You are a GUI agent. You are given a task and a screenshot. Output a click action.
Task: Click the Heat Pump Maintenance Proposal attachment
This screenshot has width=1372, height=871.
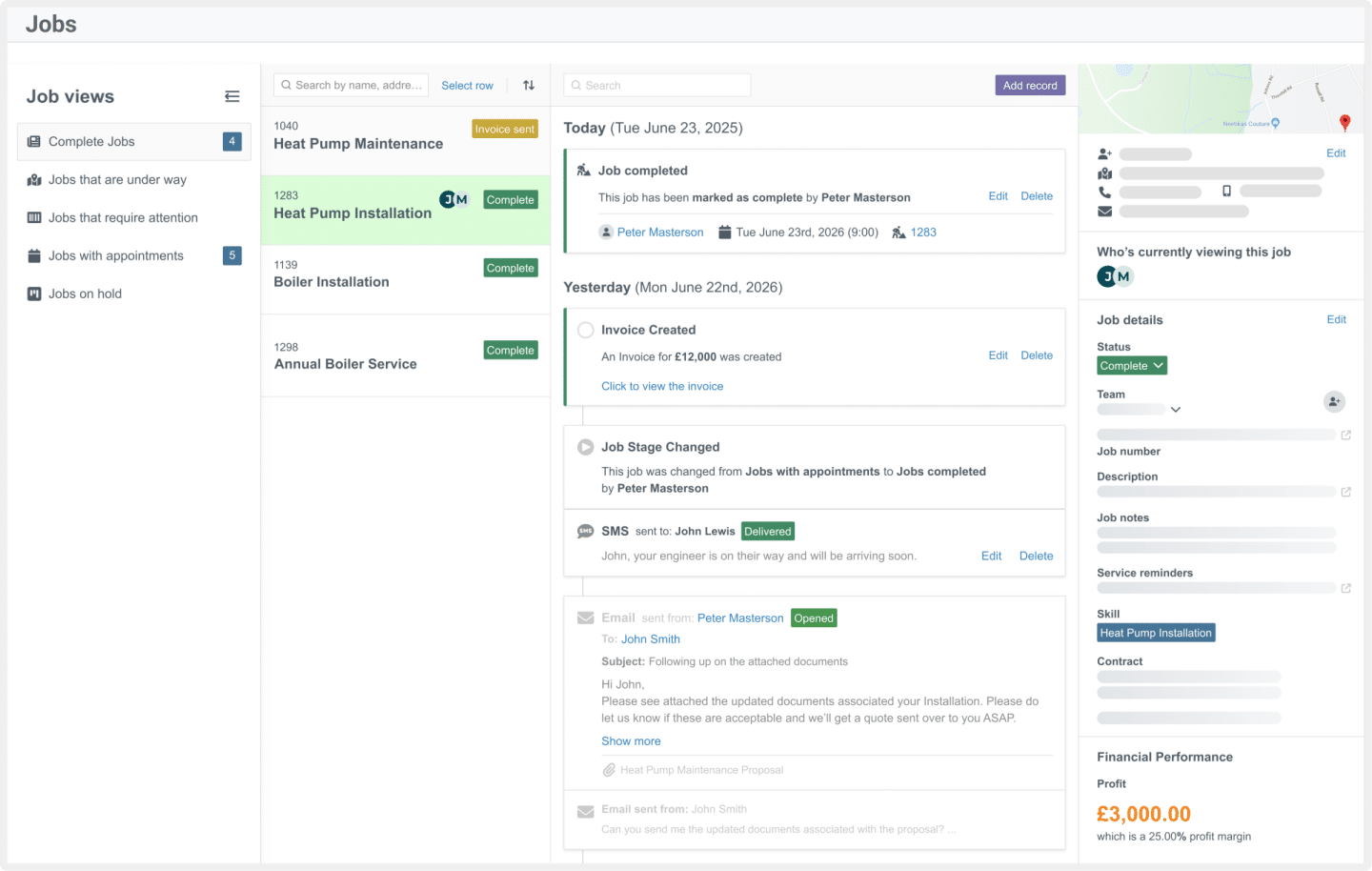click(x=701, y=770)
